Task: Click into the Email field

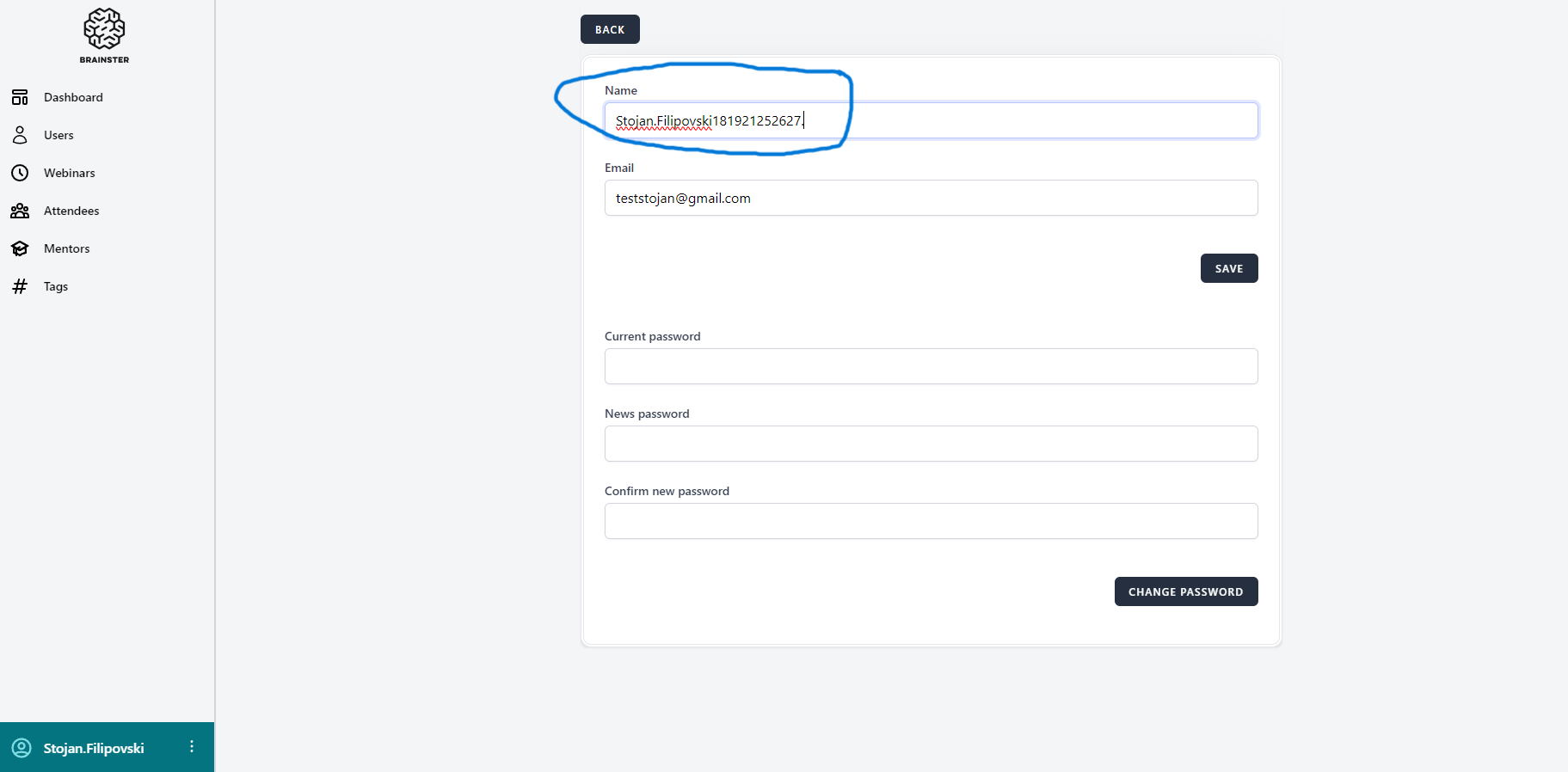Action: 931,198
